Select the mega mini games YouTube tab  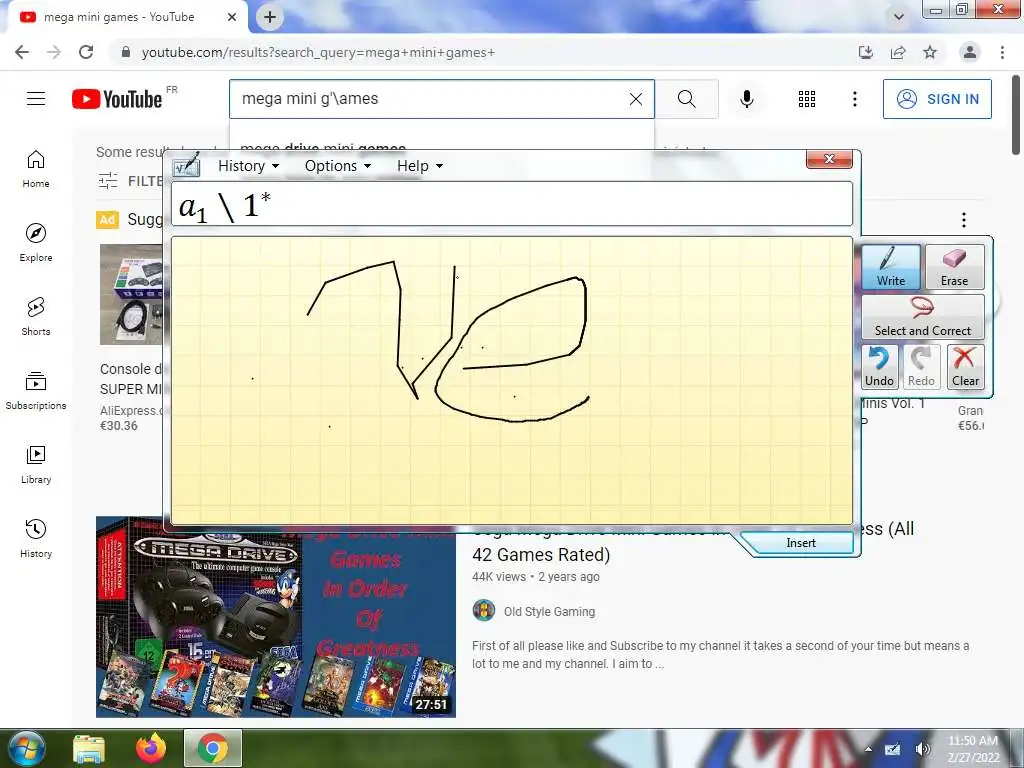127,17
